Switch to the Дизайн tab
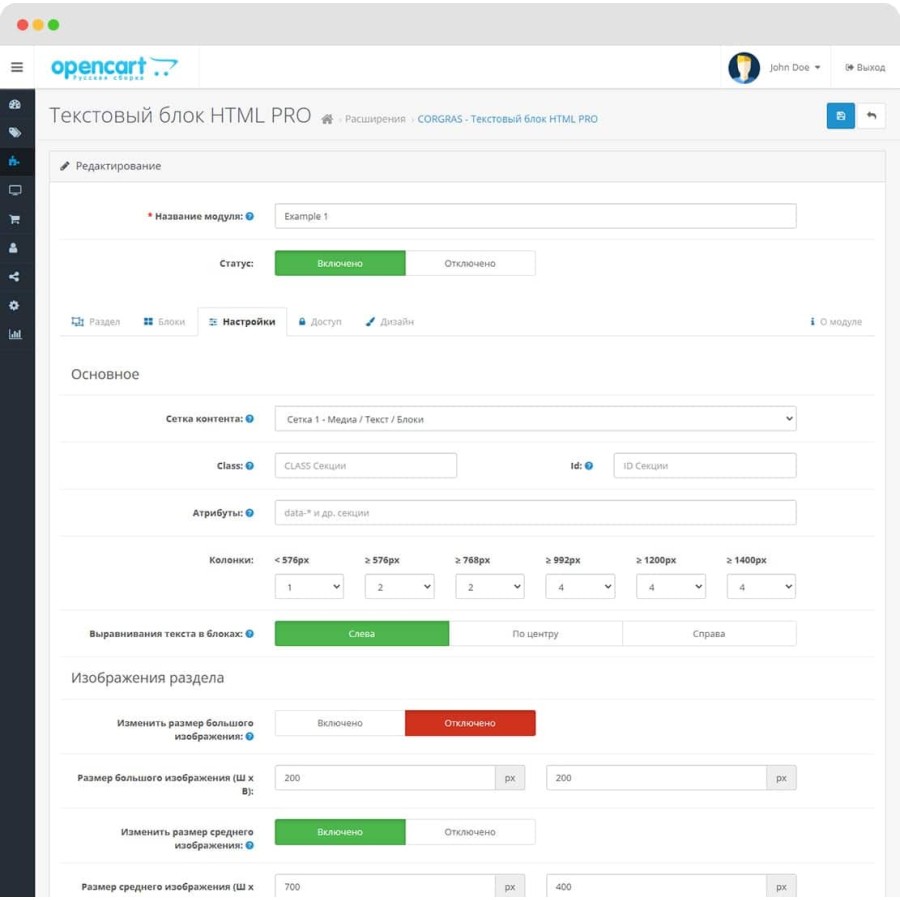 point(390,322)
